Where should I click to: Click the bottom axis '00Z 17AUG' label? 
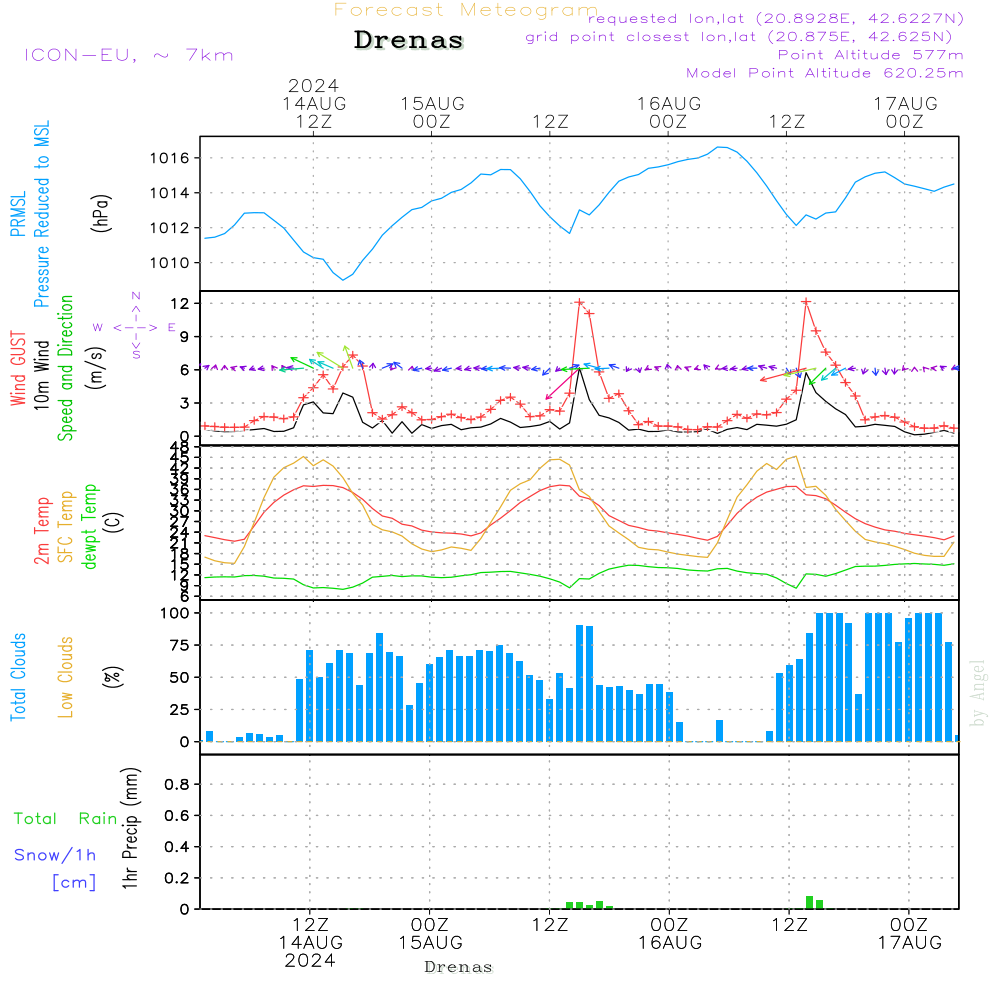(x=909, y=934)
